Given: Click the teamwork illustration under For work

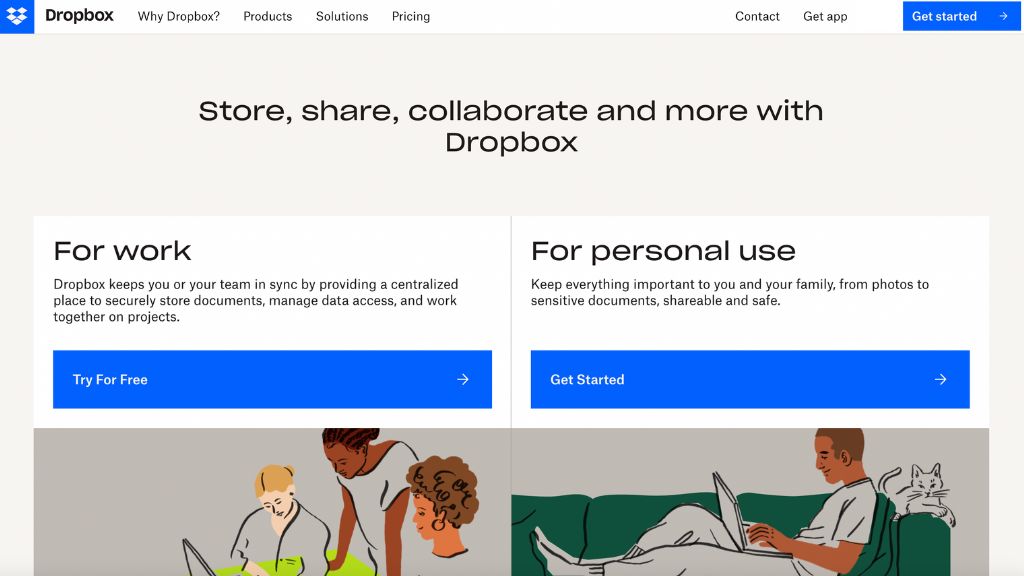Looking at the screenshot, I should tap(272, 501).
